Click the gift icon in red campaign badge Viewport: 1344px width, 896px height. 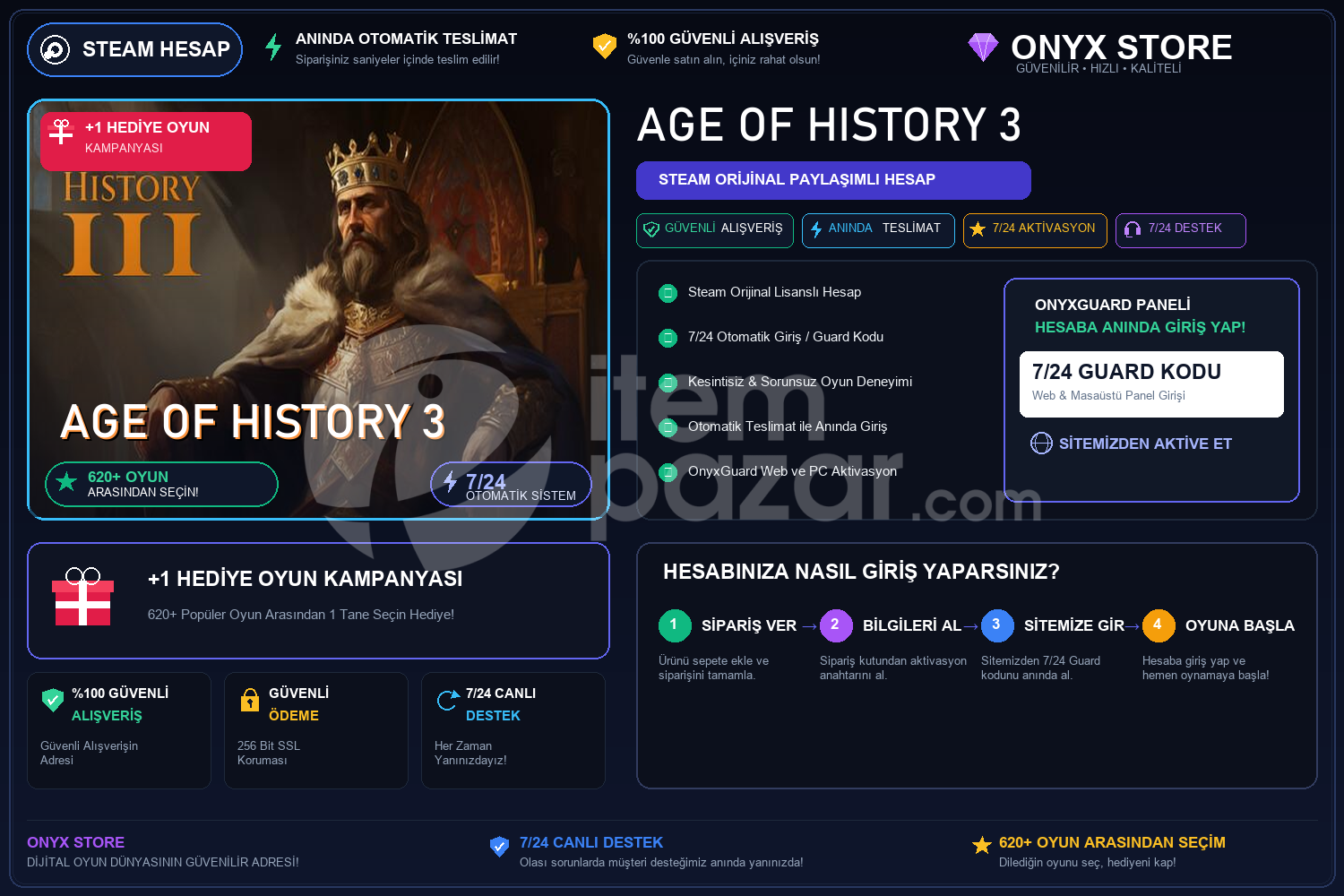(61, 131)
